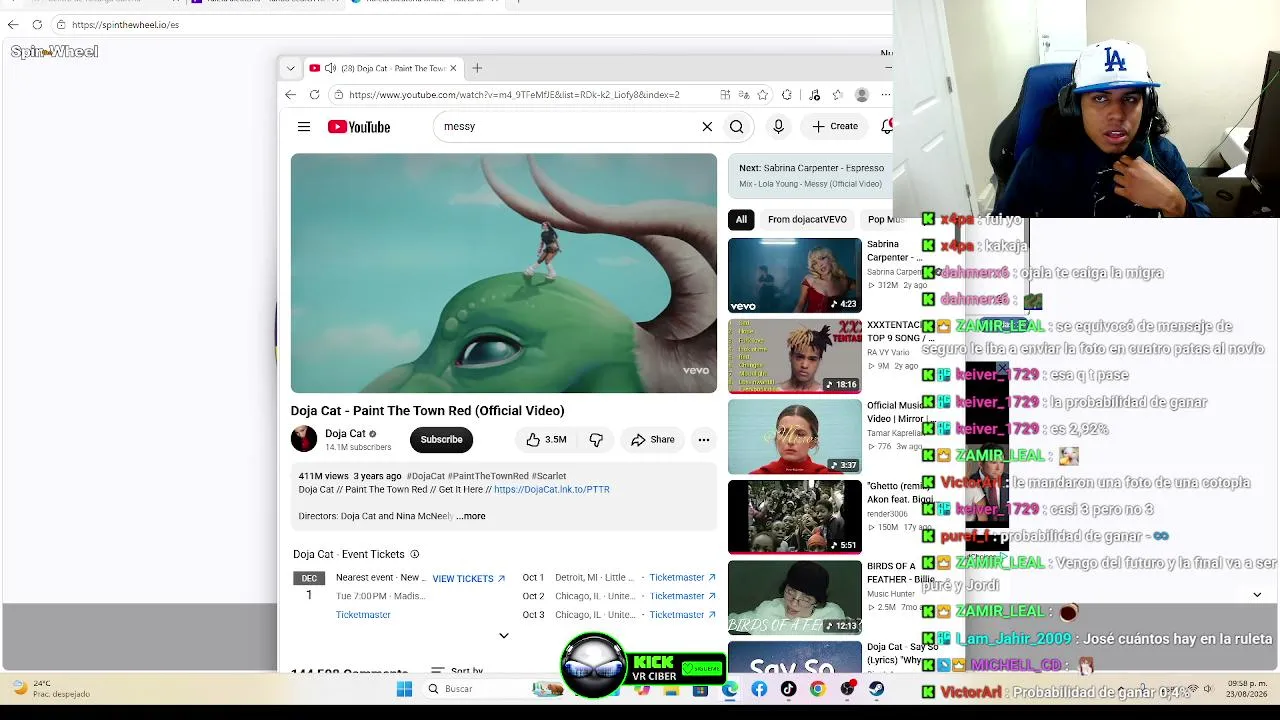Open Official Music Video Mirror thumbnail 3:37
Image resolution: width=1280 pixels, height=720 pixels.
click(x=794, y=437)
